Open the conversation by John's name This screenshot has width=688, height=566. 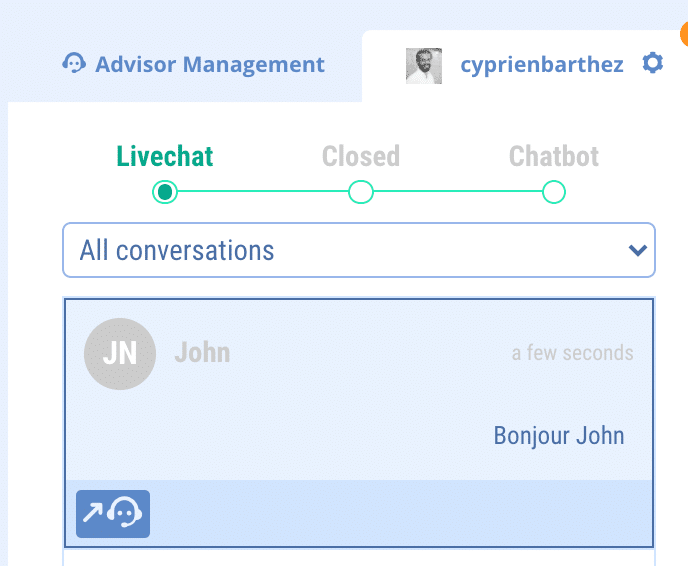coord(202,353)
